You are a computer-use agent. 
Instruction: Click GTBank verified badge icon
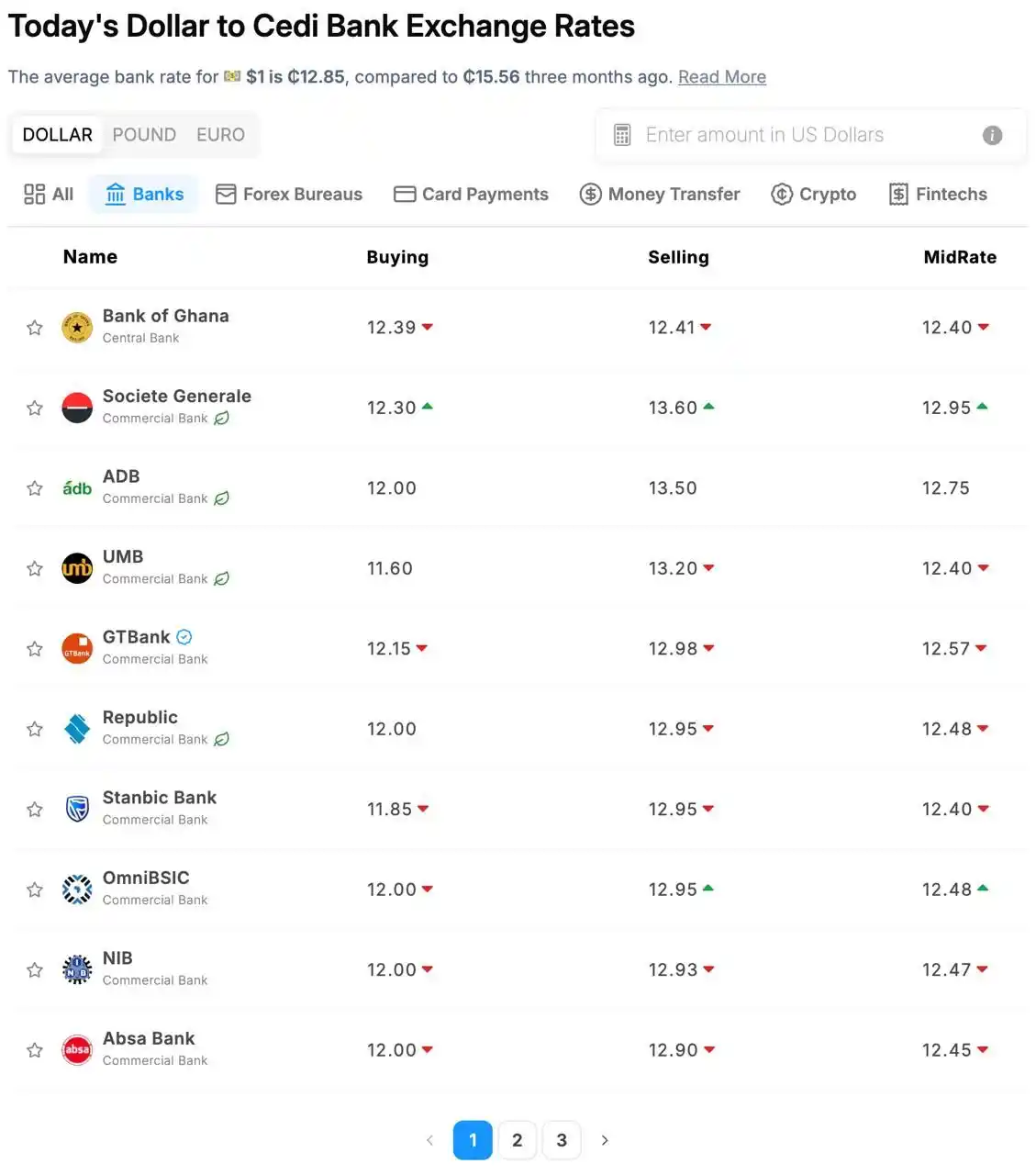click(184, 636)
